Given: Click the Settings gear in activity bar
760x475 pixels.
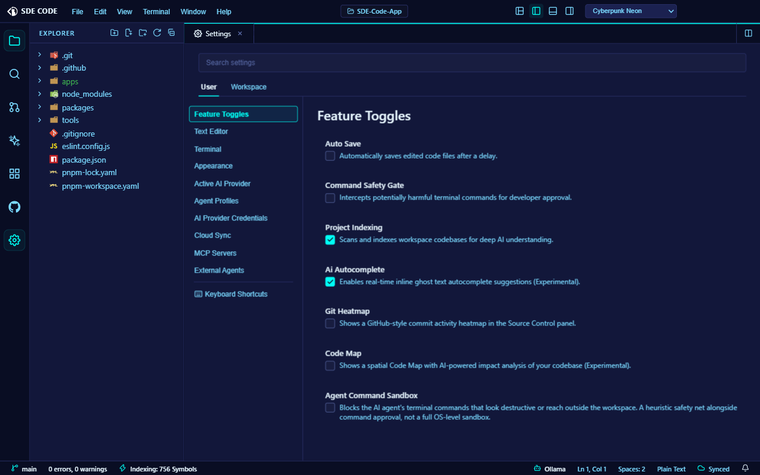Looking at the screenshot, I should click(14, 240).
